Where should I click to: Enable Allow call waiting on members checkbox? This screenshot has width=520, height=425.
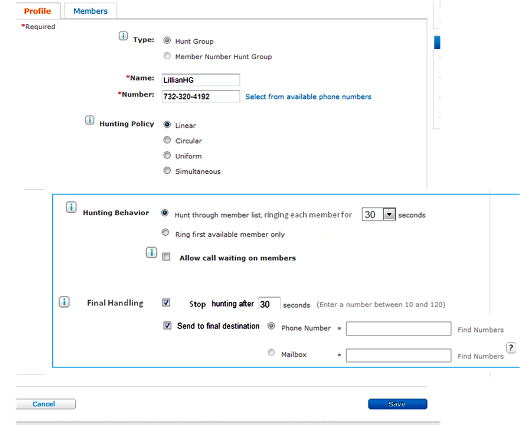point(166,257)
